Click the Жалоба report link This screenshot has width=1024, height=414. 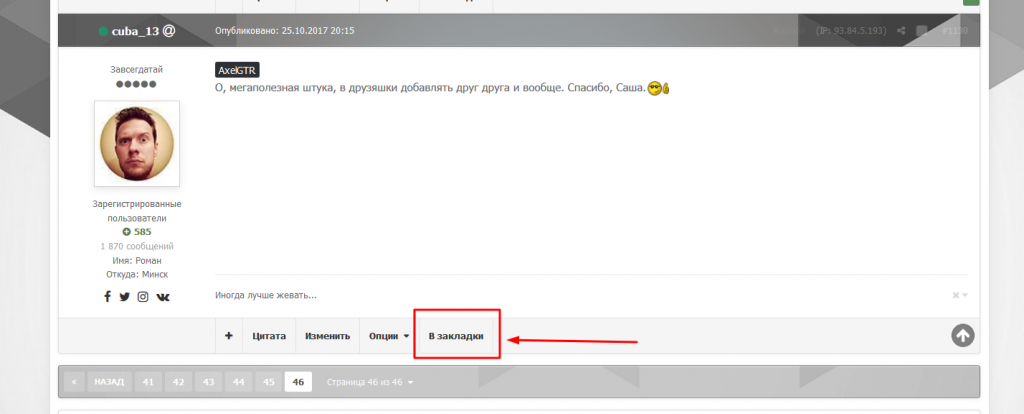pos(788,31)
